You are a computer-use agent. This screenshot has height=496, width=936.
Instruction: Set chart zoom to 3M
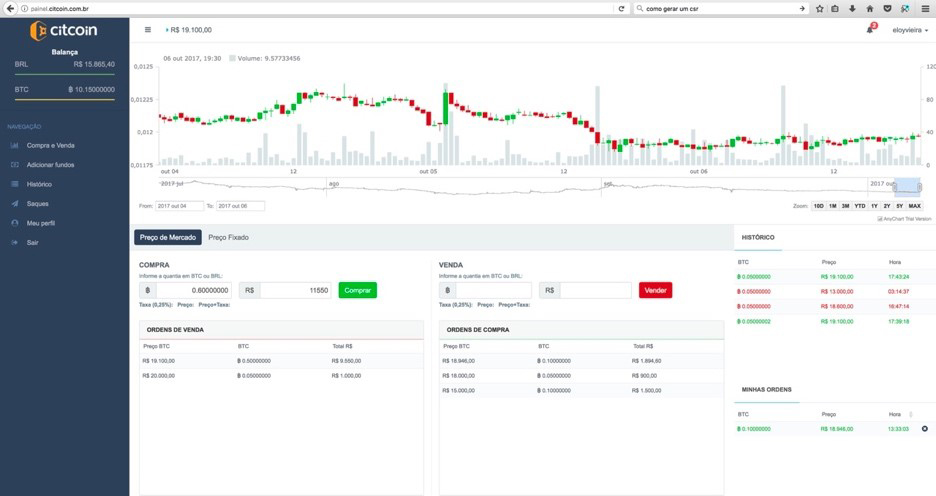pos(845,206)
